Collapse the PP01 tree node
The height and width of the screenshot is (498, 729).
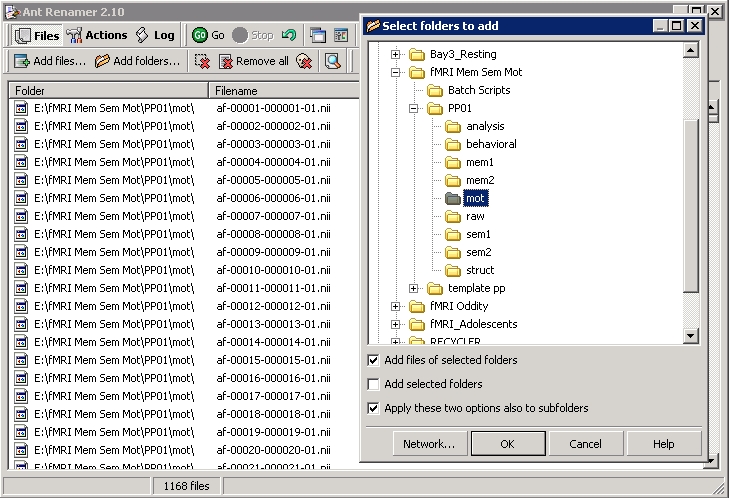pyautogui.click(x=413, y=109)
